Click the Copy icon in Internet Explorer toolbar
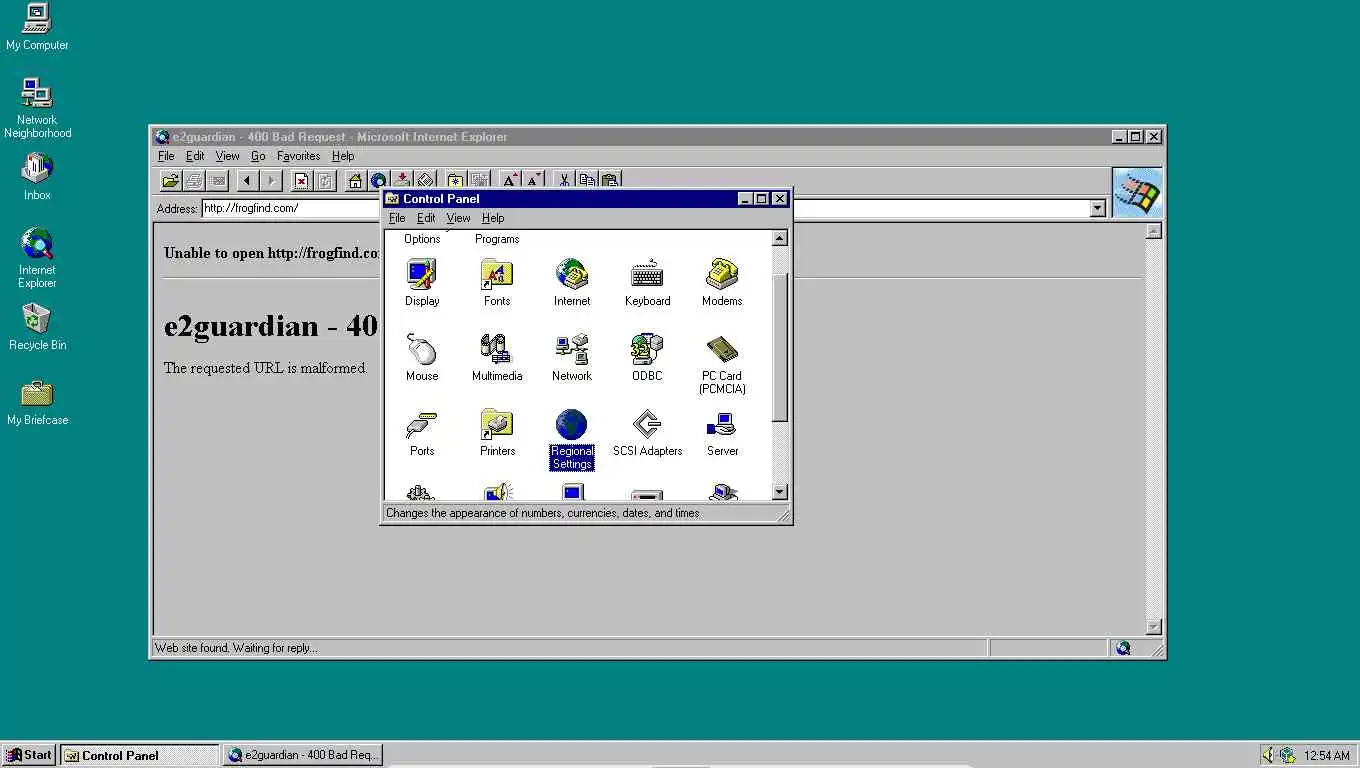 point(587,181)
